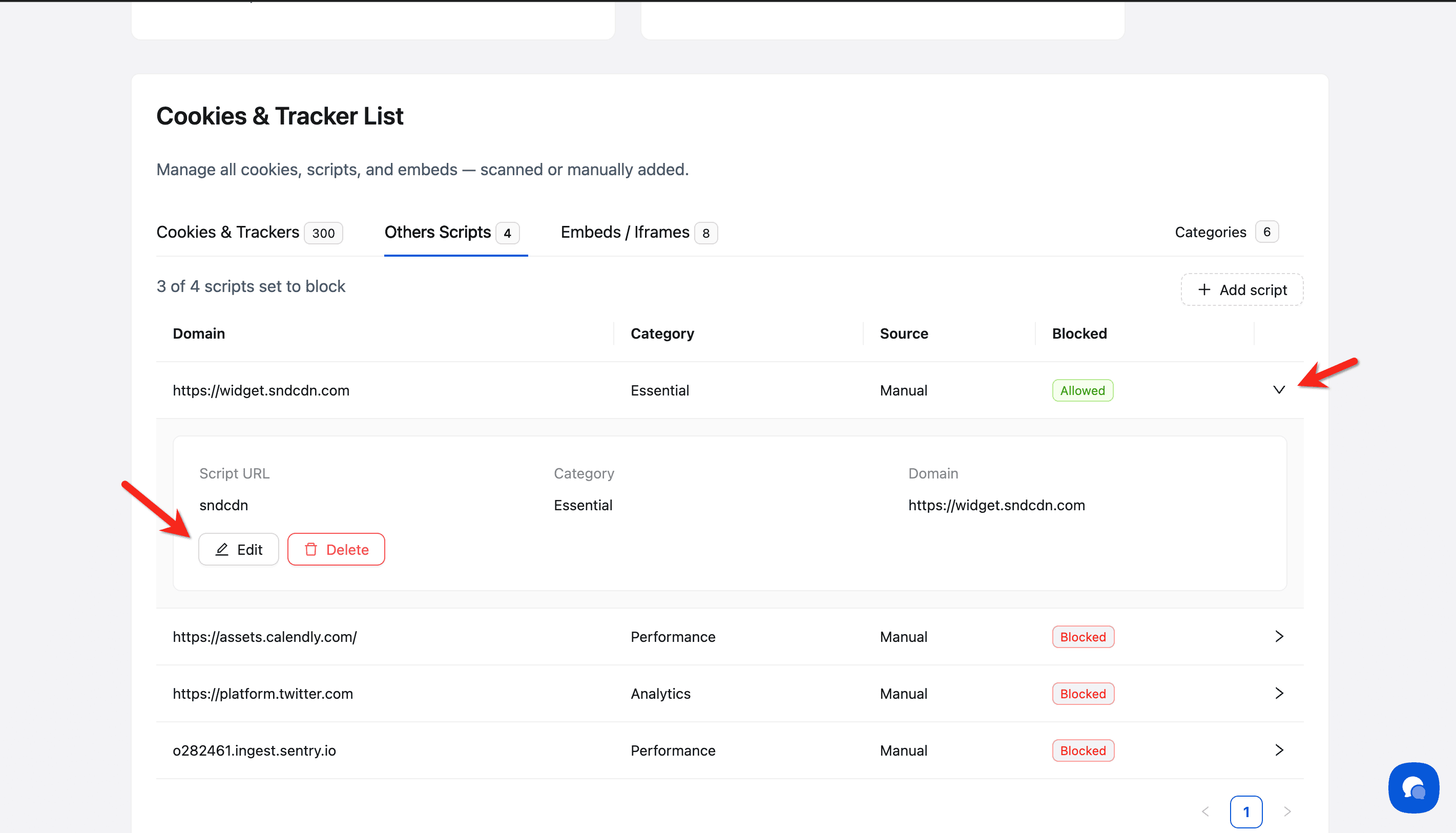Expand the o282461.ingest.sentry.io row
The image size is (1456, 833).
click(x=1279, y=749)
